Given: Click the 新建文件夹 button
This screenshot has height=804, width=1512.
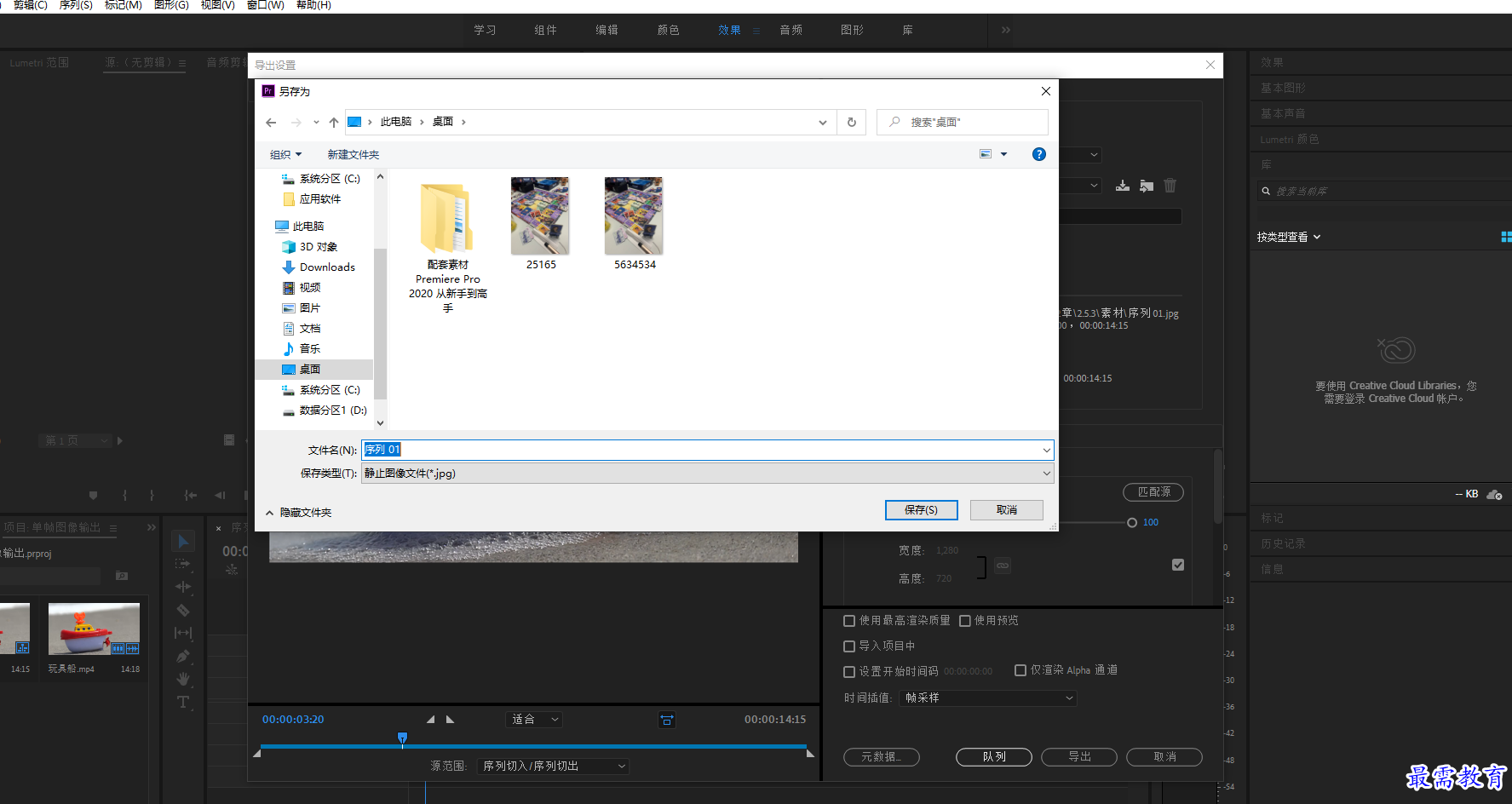Looking at the screenshot, I should pyautogui.click(x=354, y=155).
